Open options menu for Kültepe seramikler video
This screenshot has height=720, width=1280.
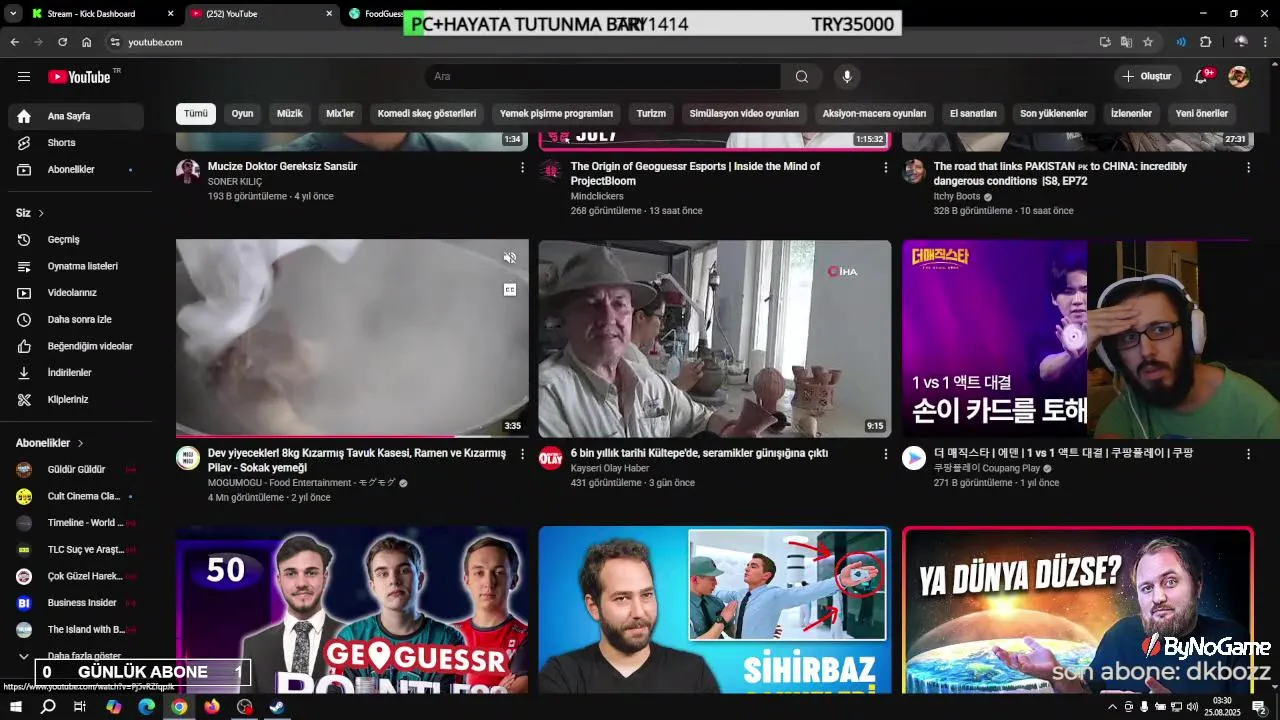(x=885, y=454)
